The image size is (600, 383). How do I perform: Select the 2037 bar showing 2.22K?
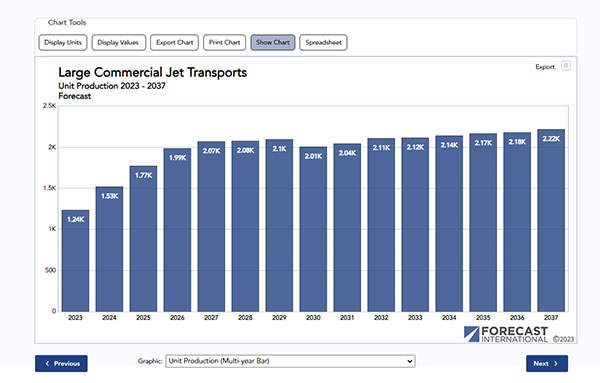coord(551,220)
